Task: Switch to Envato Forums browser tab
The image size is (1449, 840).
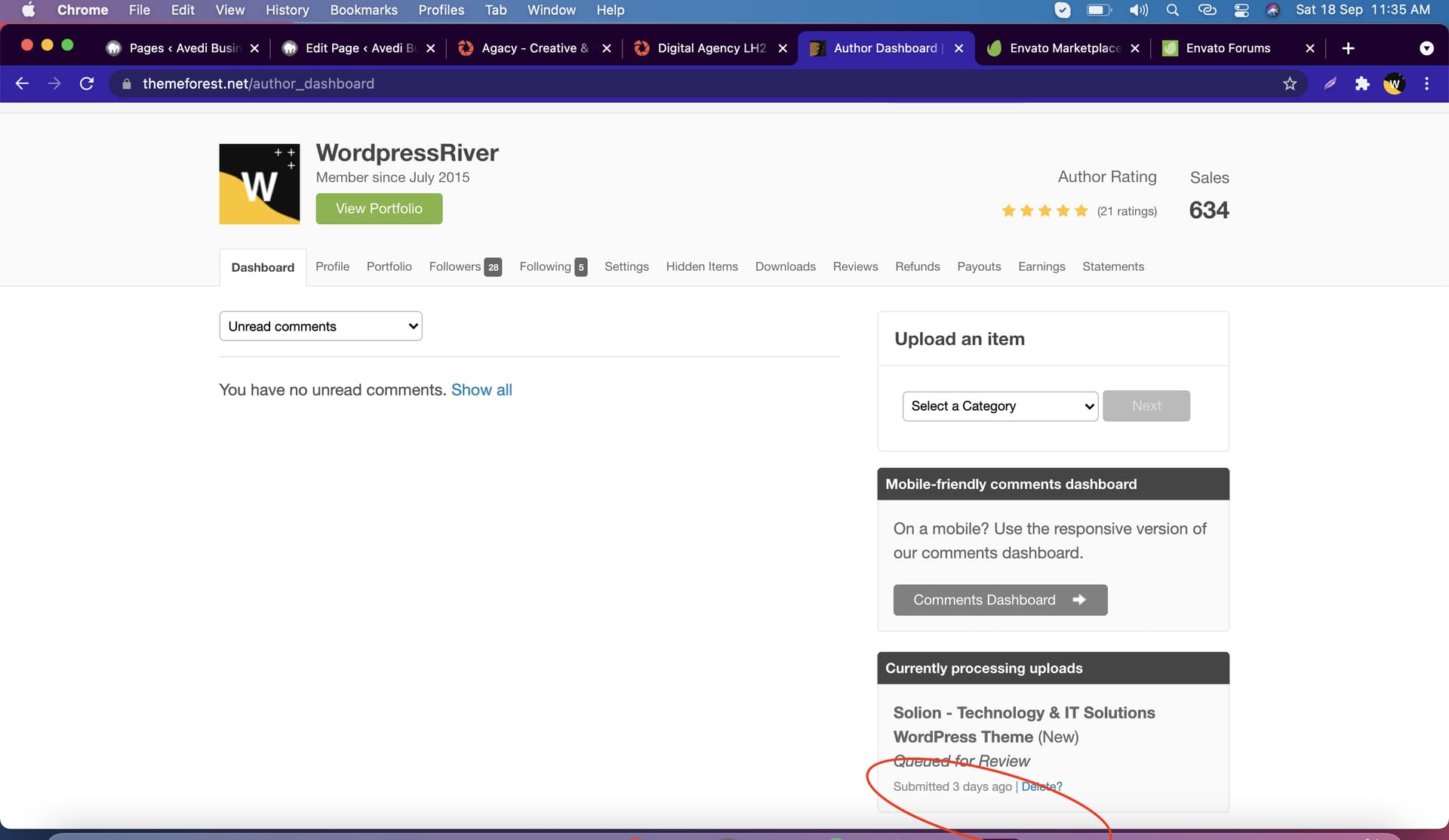Action: coord(1227,48)
